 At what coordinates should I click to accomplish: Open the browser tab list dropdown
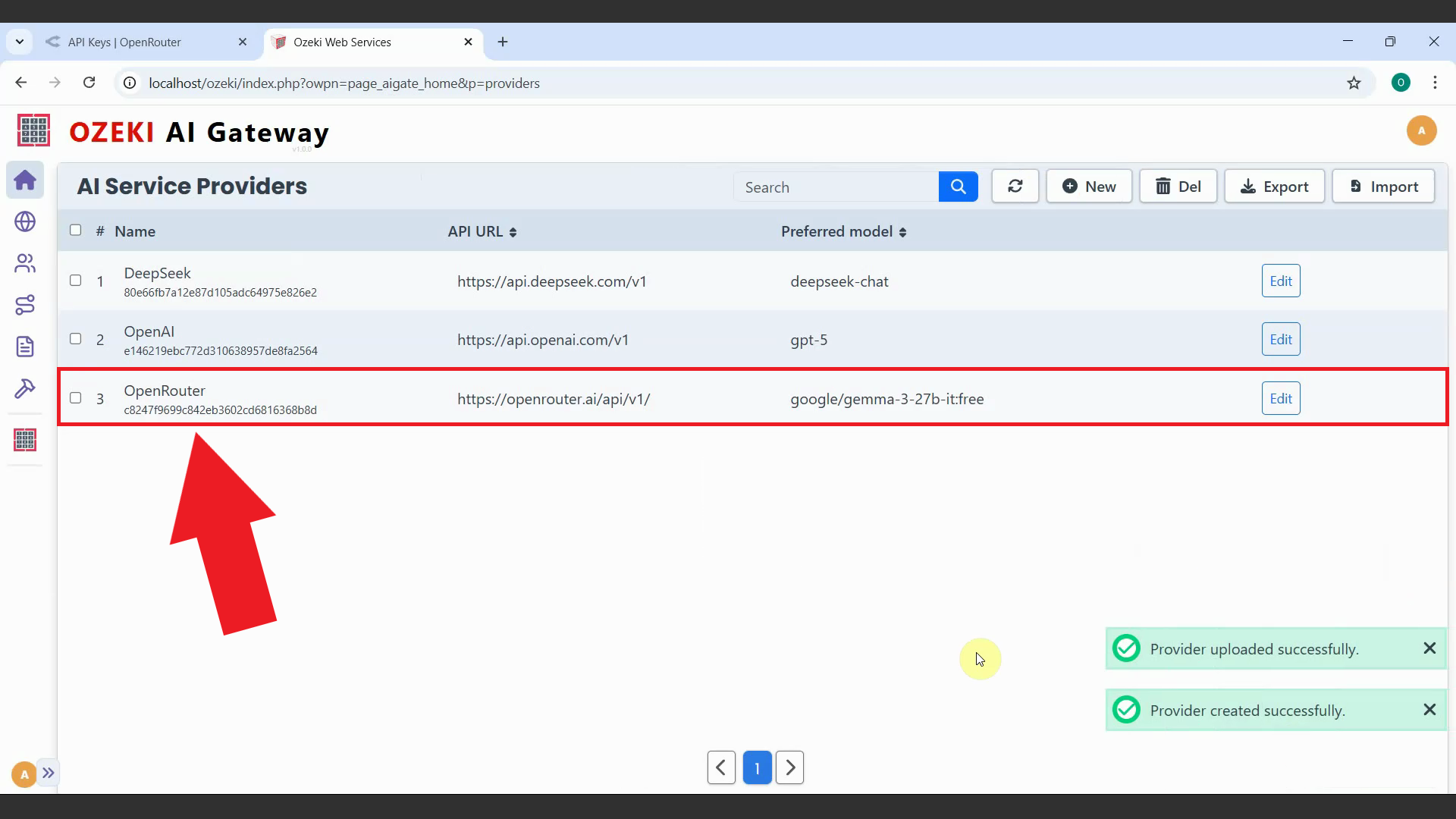click(20, 42)
